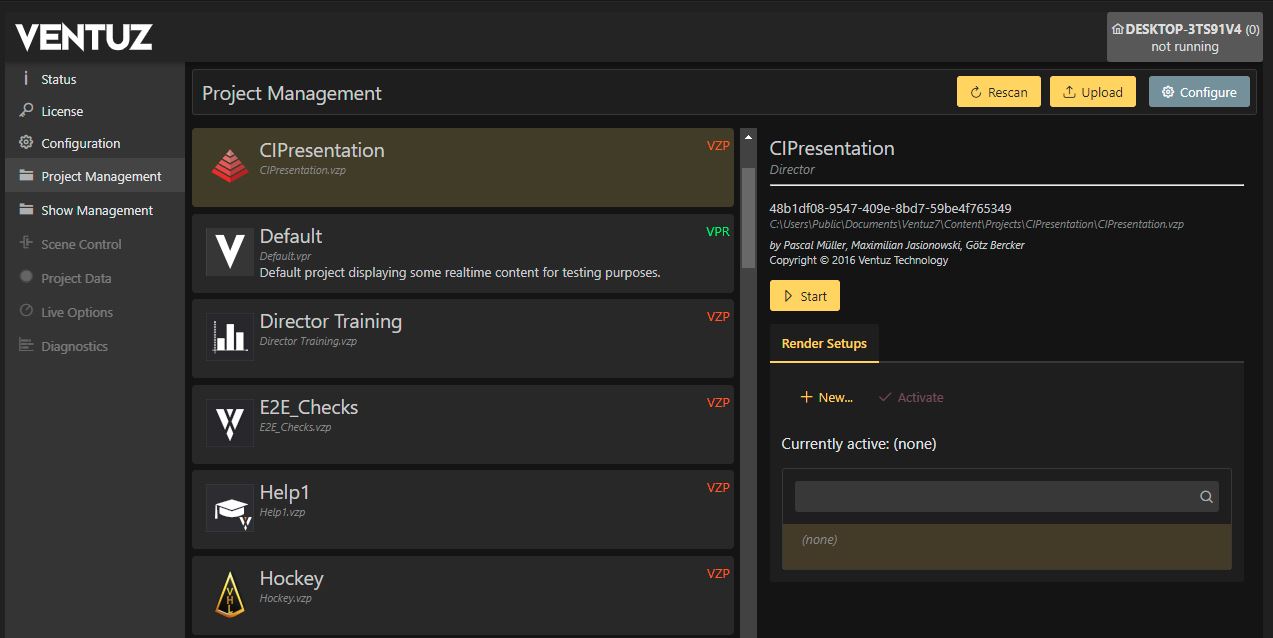Viewport: 1273px width, 638px height.
Task: Click the E2E_Checks project icon
Action: pyautogui.click(x=230, y=423)
